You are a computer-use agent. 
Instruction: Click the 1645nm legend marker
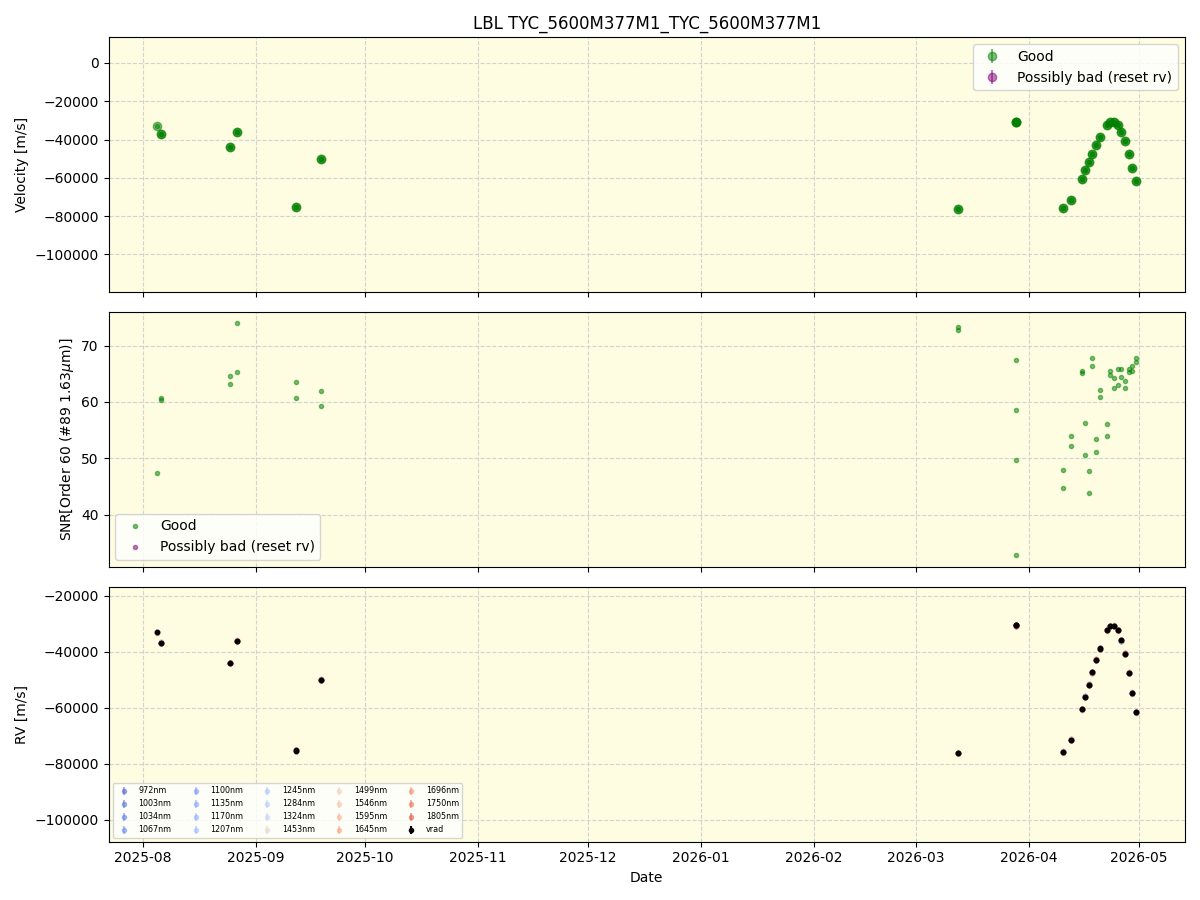pos(339,830)
